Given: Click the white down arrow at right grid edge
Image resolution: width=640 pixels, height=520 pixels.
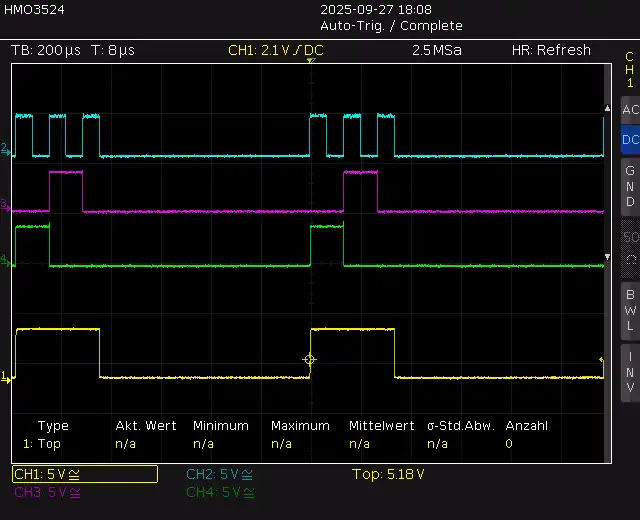Looking at the screenshot, I should pyautogui.click(x=606, y=256).
